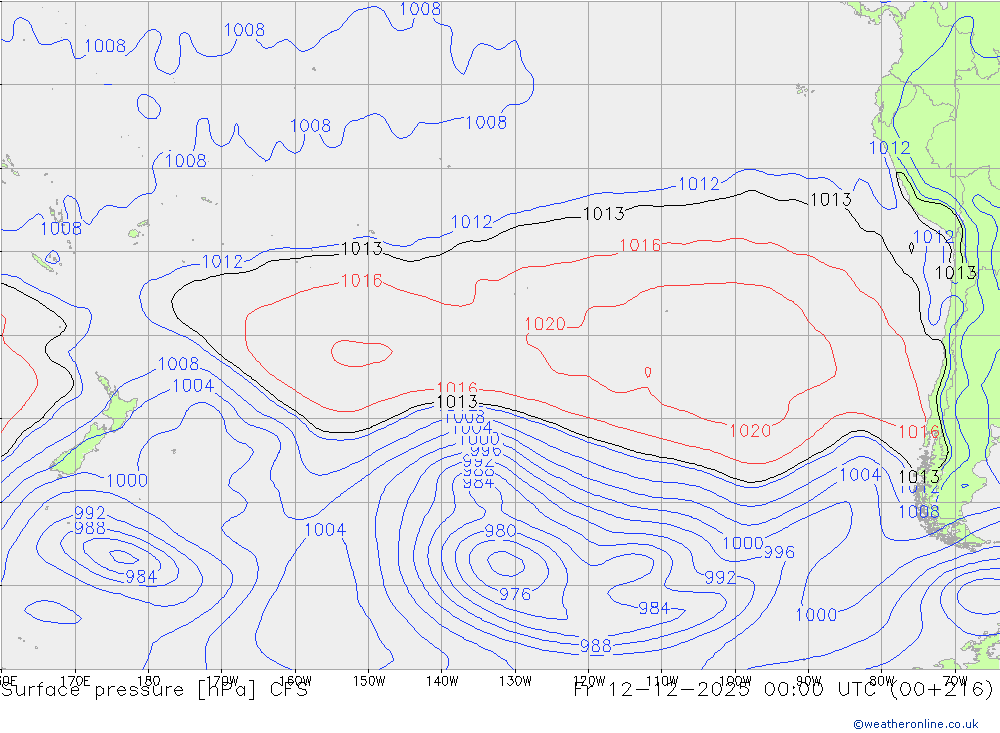Click the 90W longitude axis label

(809, 681)
